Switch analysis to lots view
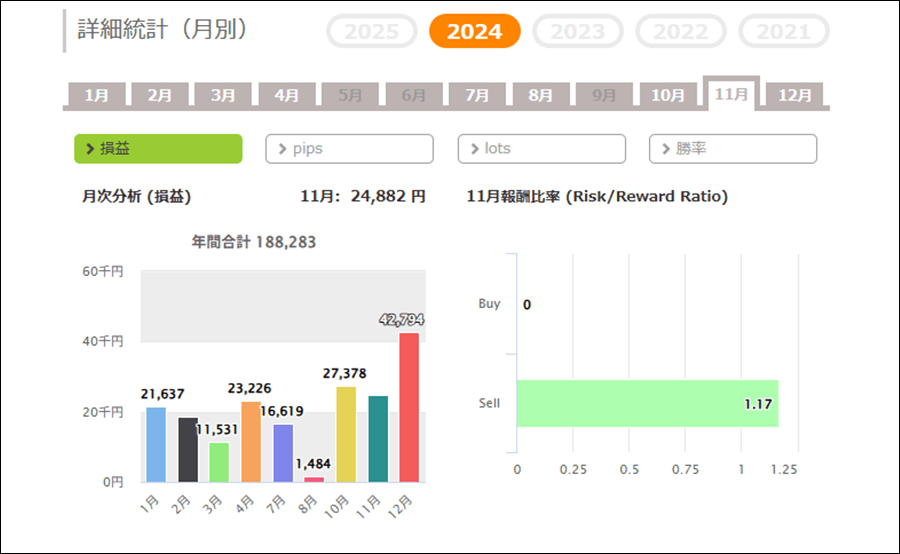This screenshot has height=554, width=900. (x=541, y=149)
